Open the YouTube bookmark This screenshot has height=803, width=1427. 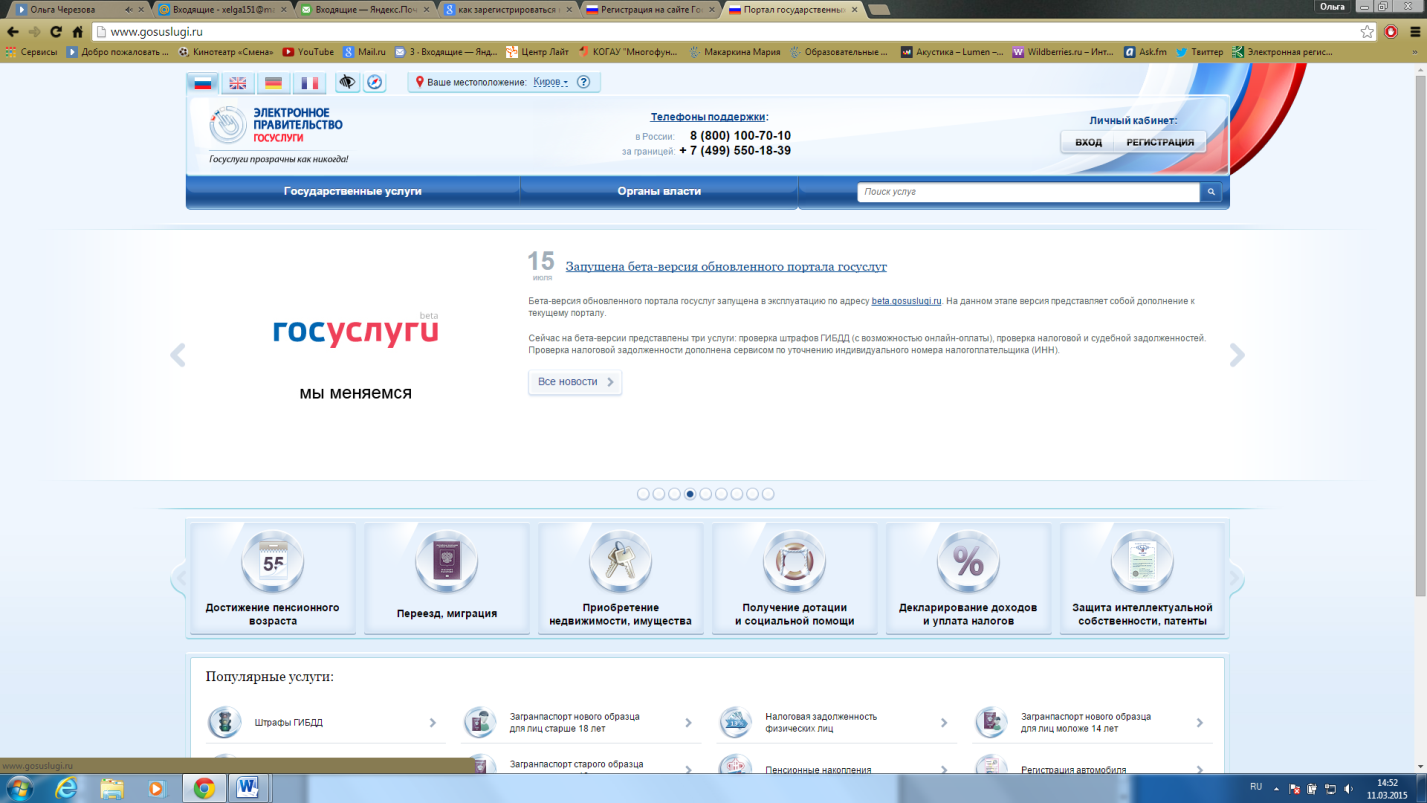308,52
